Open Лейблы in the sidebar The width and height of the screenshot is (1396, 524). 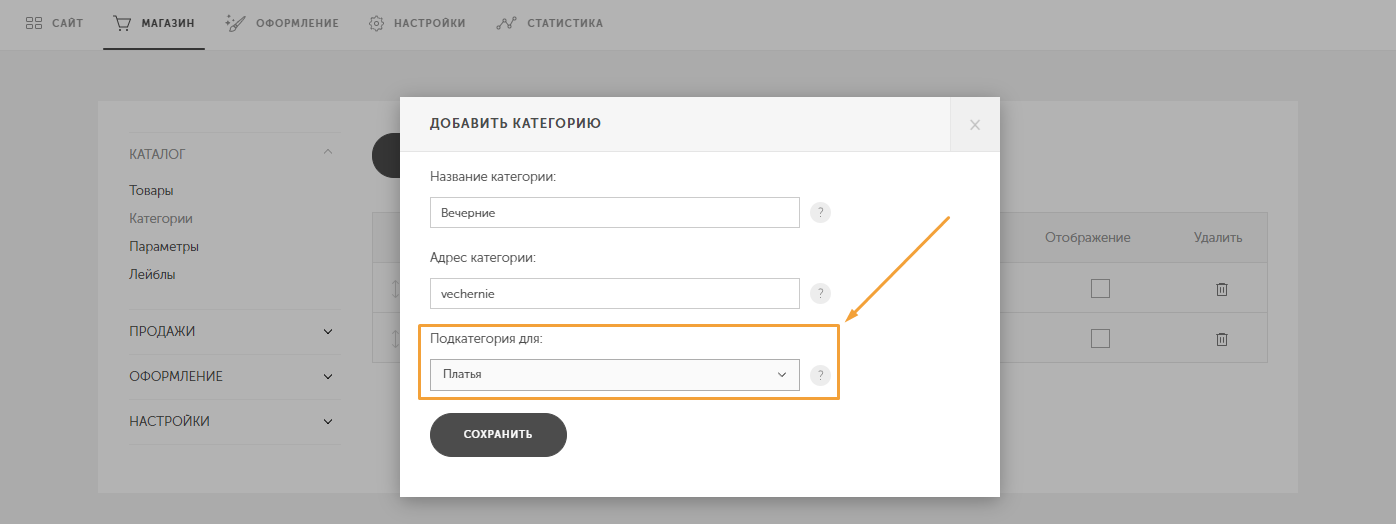[153, 274]
